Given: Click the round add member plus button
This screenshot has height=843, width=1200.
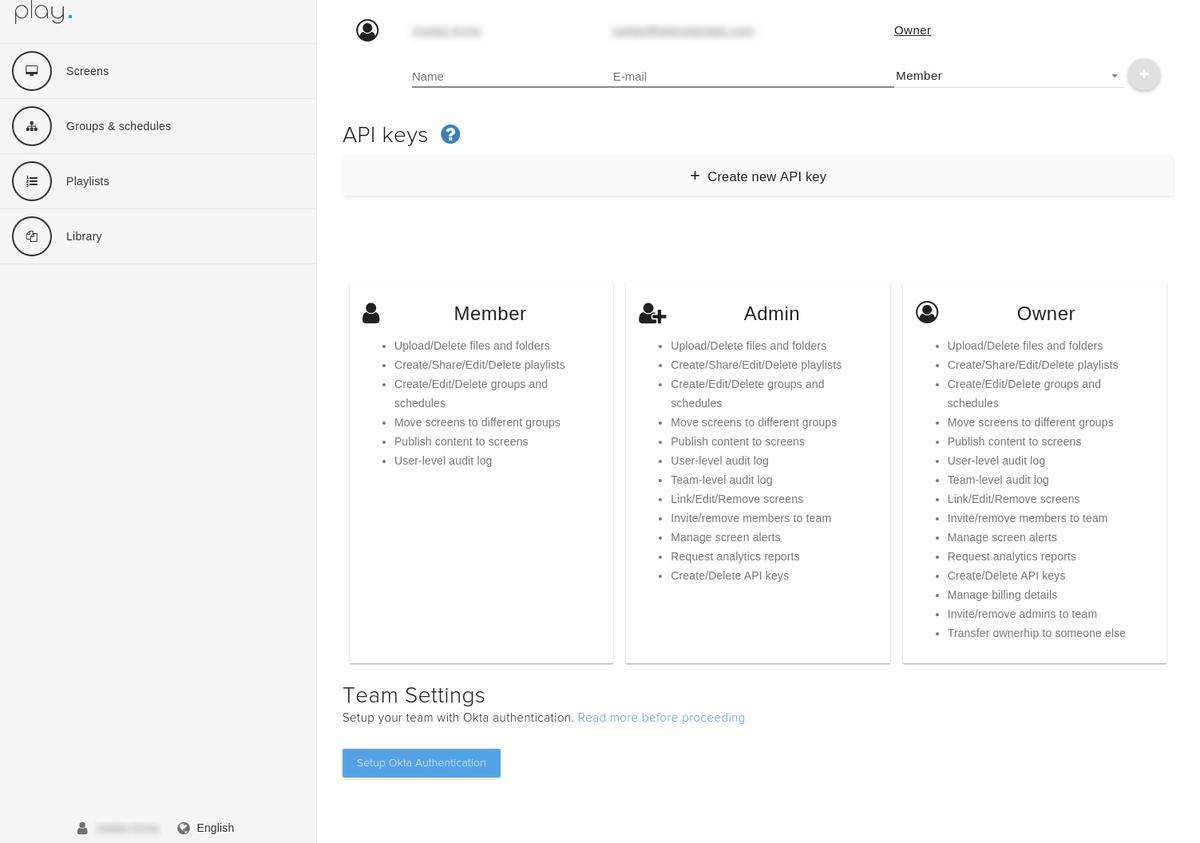Looking at the screenshot, I should 1144,74.
